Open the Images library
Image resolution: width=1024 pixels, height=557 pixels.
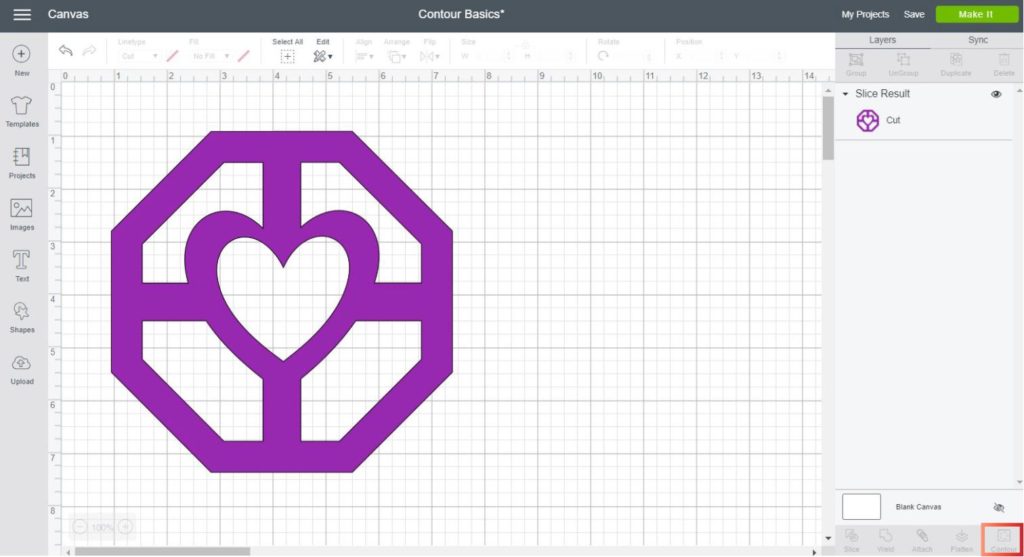pyautogui.click(x=22, y=214)
